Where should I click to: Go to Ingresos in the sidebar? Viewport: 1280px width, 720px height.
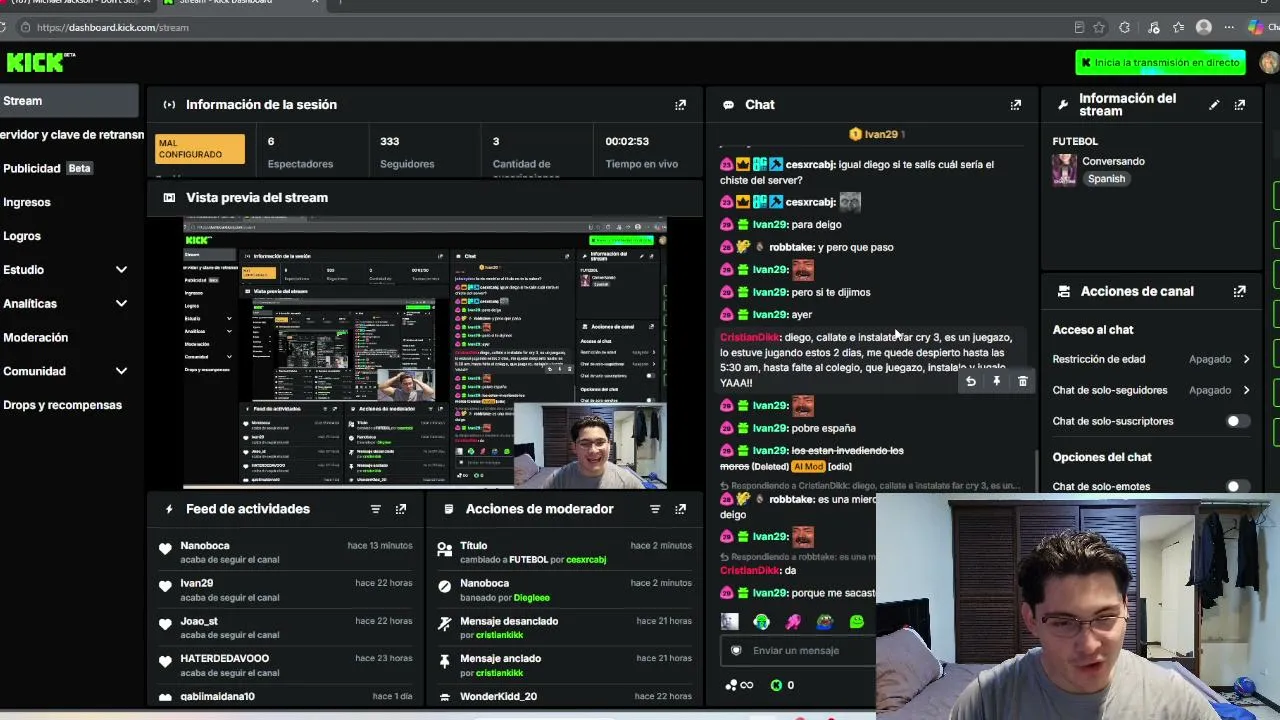point(27,202)
